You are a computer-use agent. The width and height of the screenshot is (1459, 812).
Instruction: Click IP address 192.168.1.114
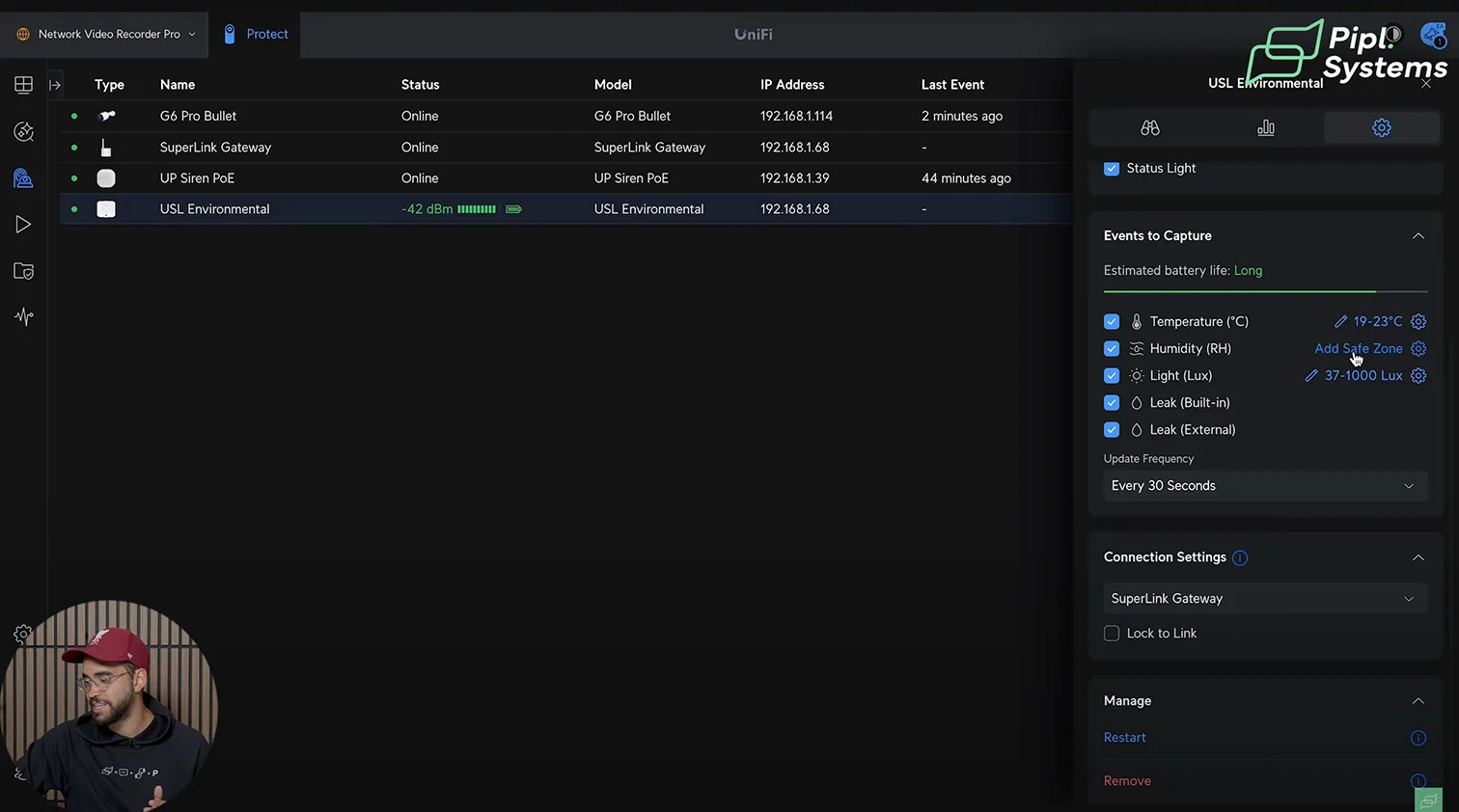[x=796, y=116]
